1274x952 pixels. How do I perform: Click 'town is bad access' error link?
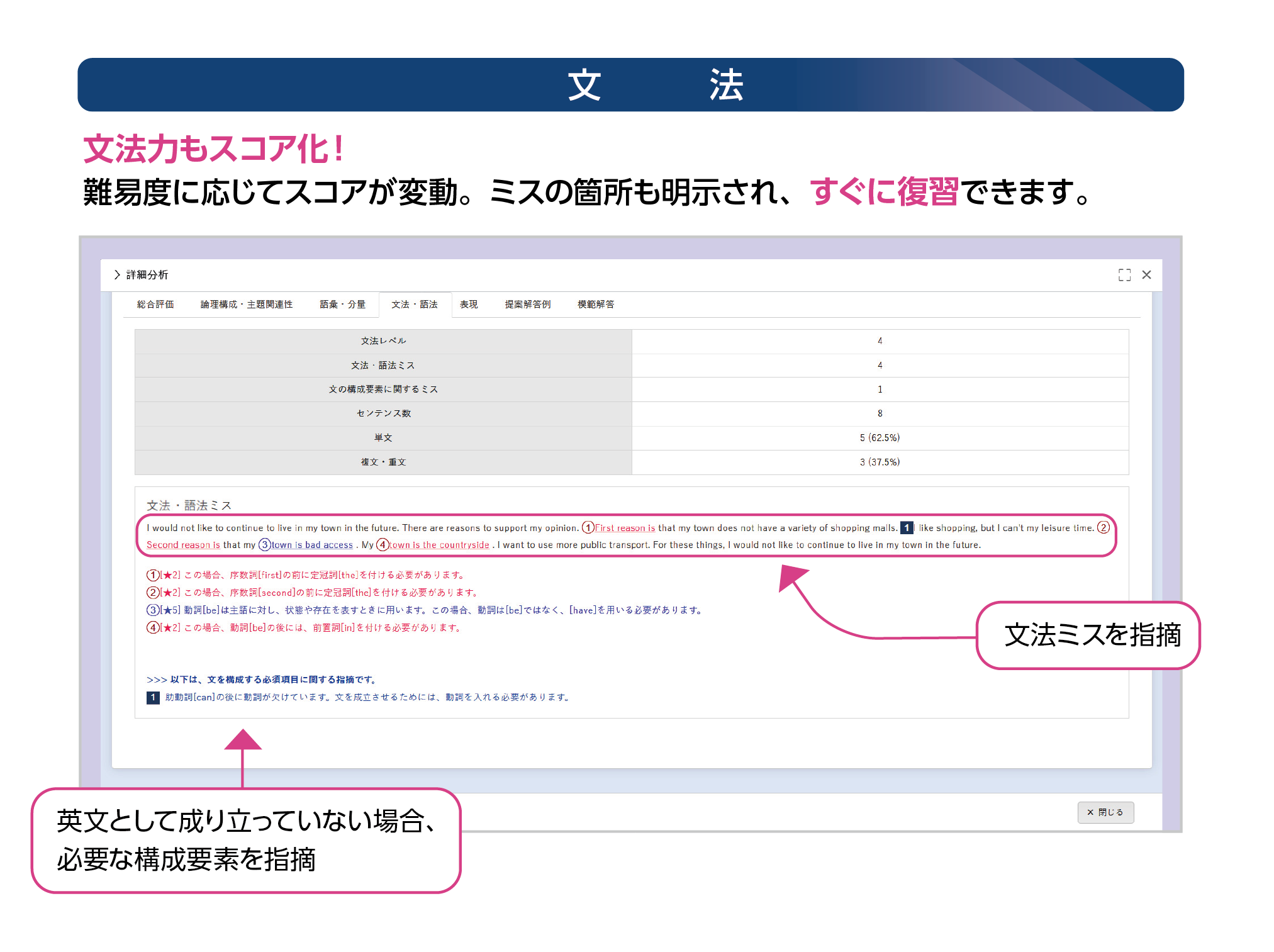click(312, 546)
